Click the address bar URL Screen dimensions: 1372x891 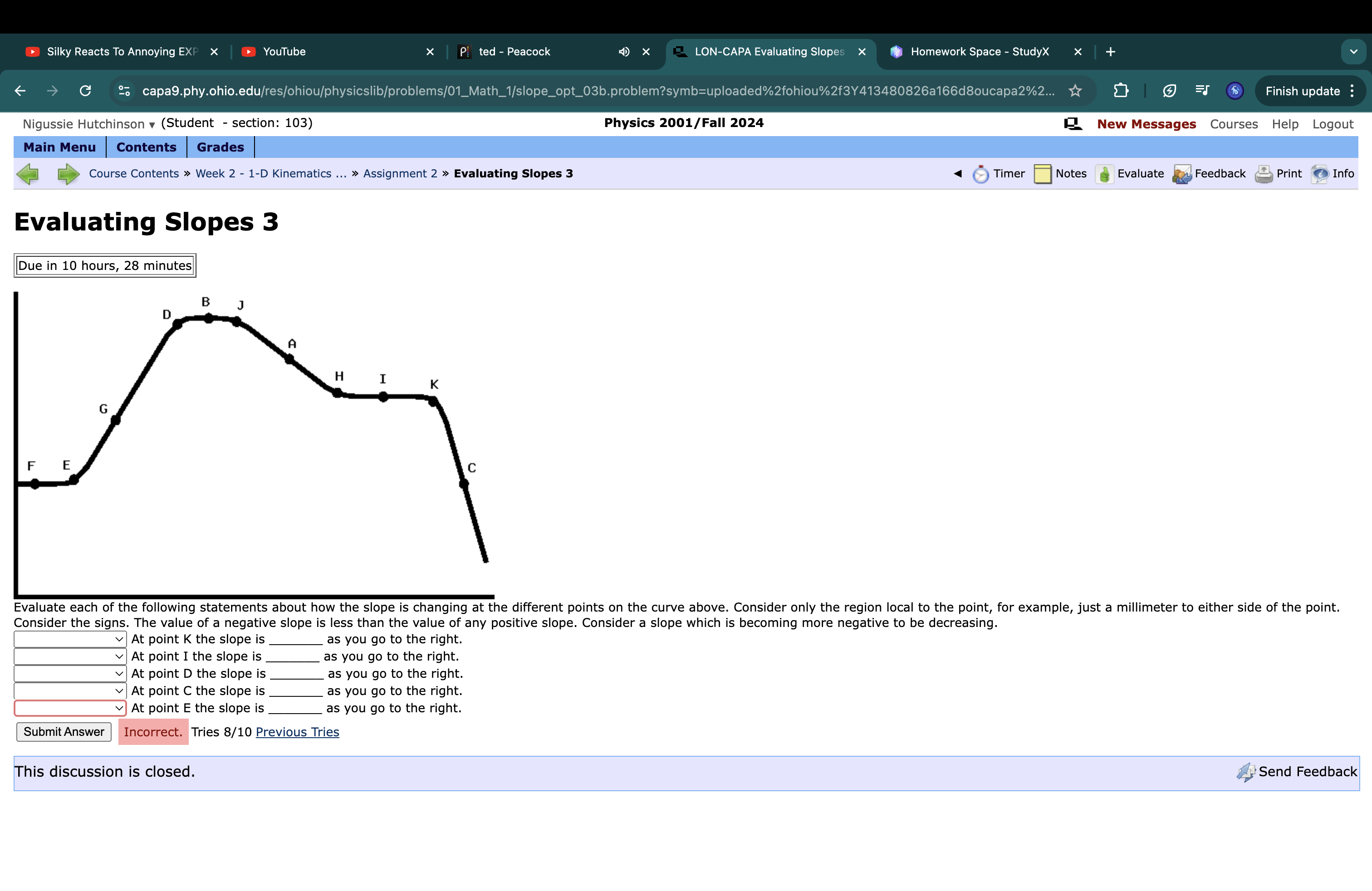click(x=598, y=91)
